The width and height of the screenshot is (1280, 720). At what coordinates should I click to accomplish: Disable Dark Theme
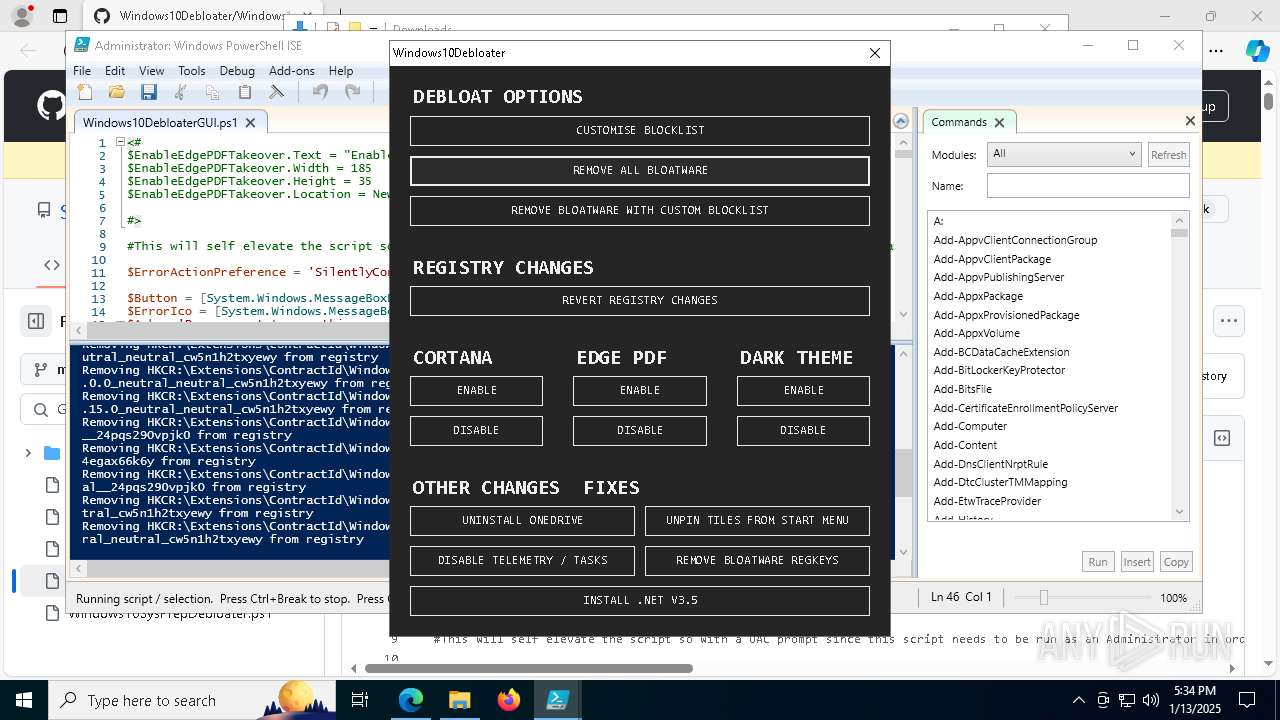point(803,430)
